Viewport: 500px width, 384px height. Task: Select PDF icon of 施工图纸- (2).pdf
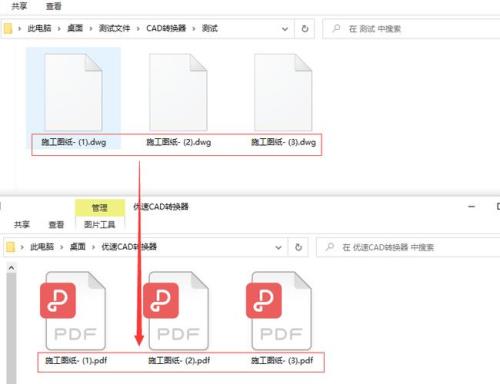click(x=176, y=311)
